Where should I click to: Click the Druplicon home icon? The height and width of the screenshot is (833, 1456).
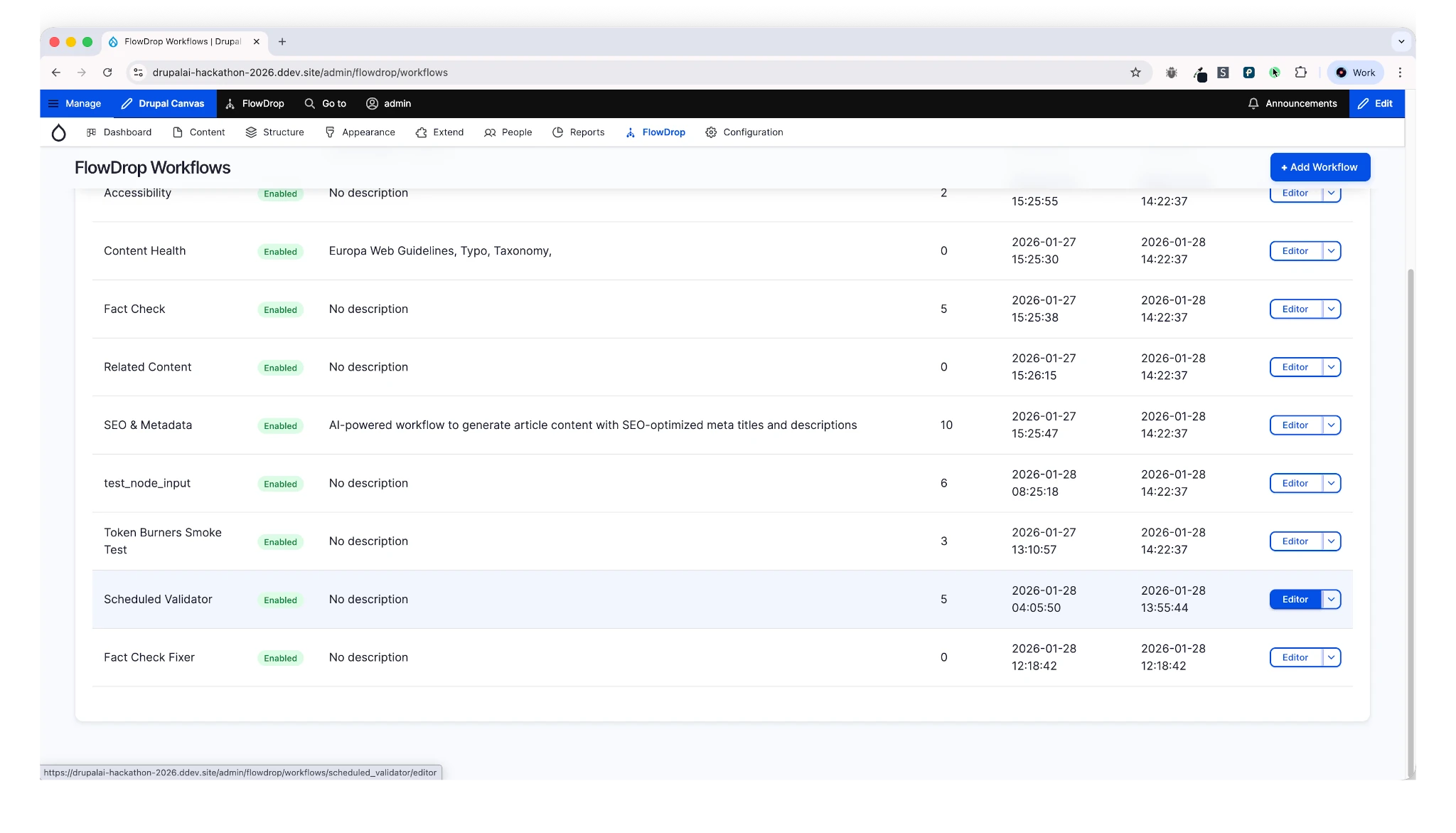pos(59,132)
